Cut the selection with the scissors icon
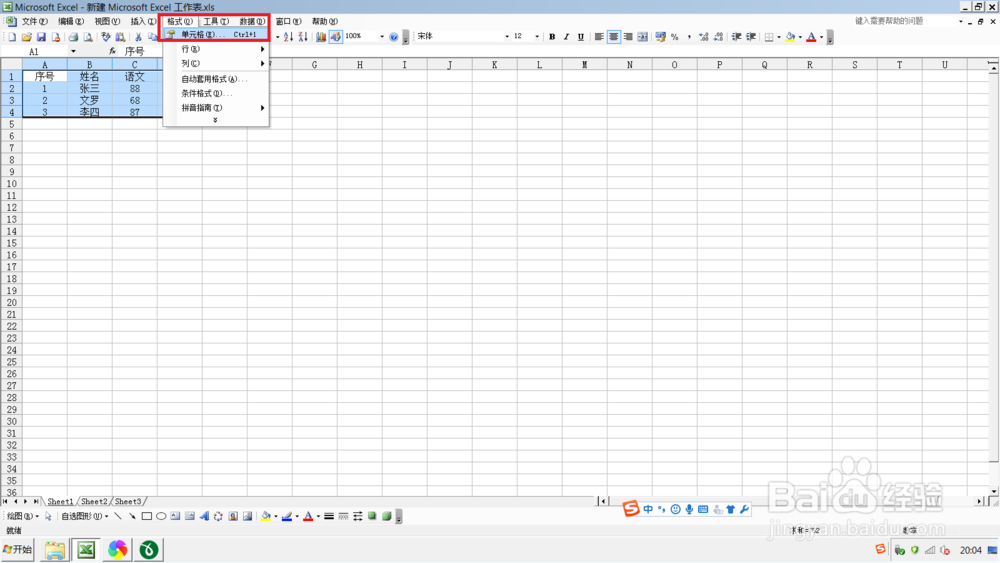 [138, 37]
